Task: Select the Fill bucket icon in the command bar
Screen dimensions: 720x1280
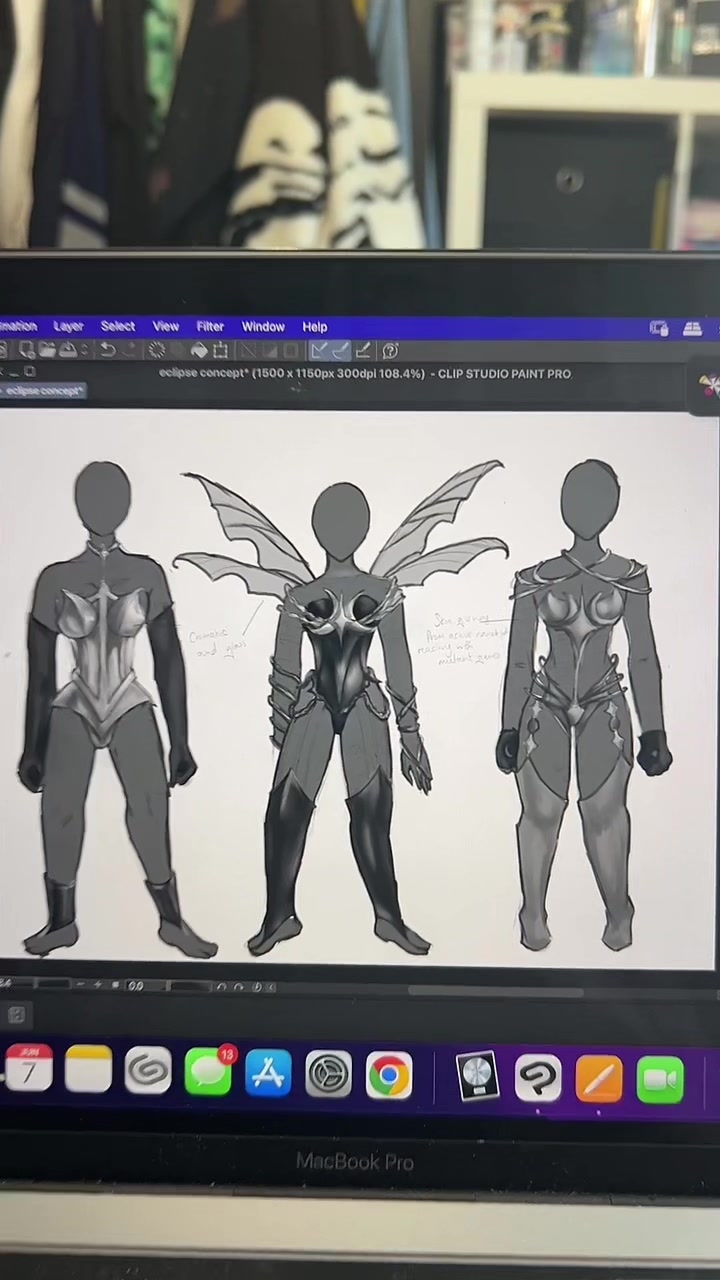Action: pyautogui.click(x=198, y=350)
